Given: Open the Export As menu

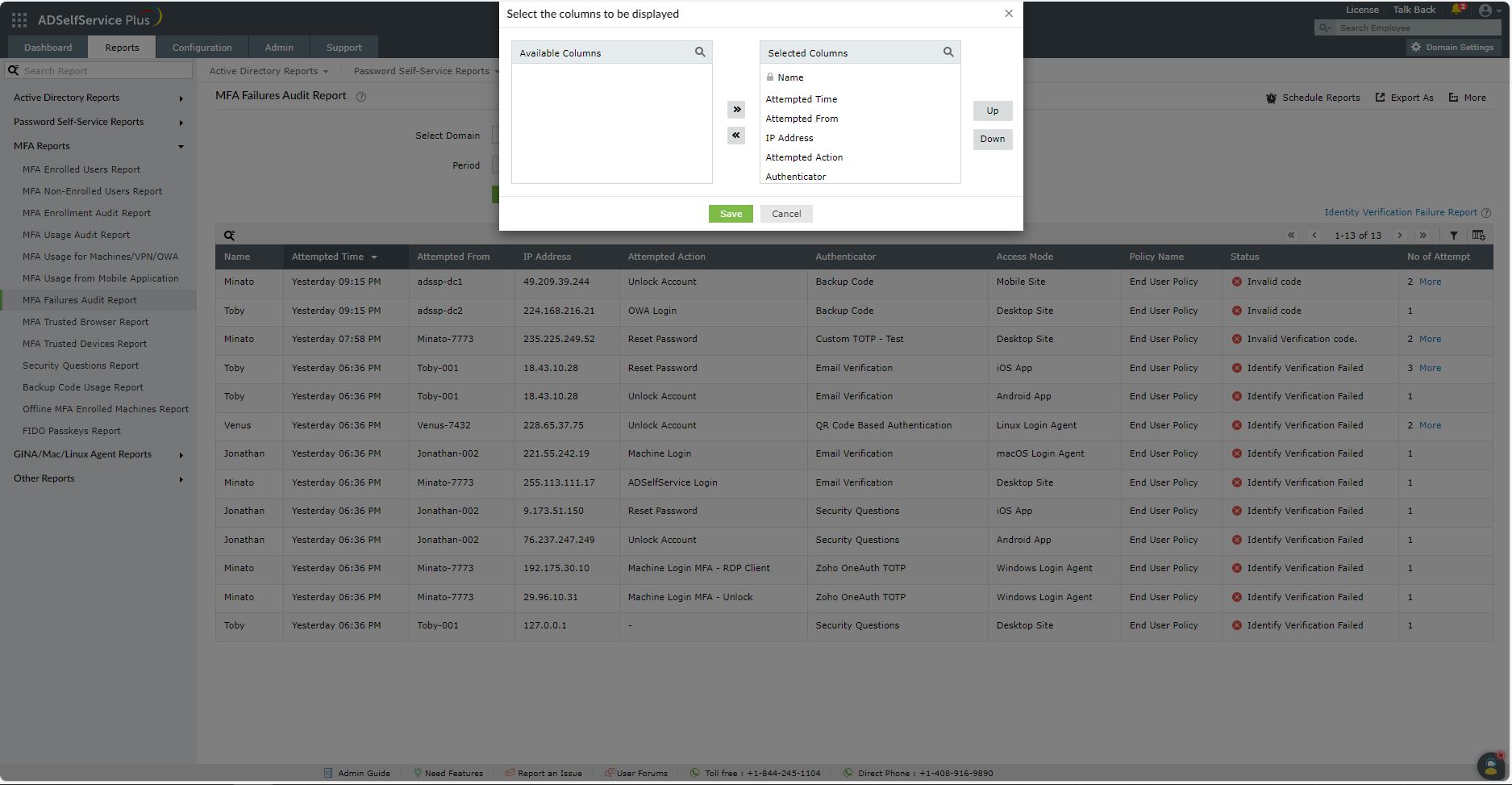Looking at the screenshot, I should tap(1404, 98).
